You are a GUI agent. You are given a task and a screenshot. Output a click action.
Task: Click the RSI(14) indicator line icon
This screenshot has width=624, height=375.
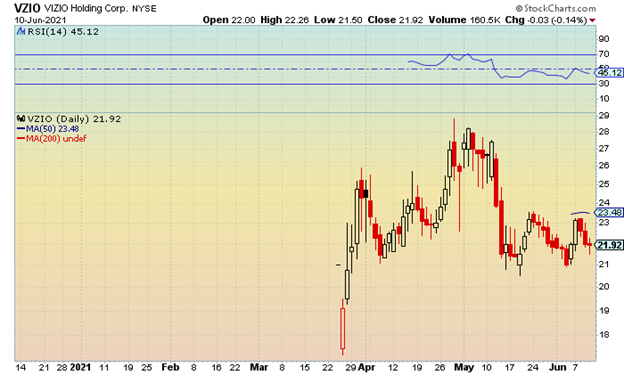pyautogui.click(x=21, y=32)
